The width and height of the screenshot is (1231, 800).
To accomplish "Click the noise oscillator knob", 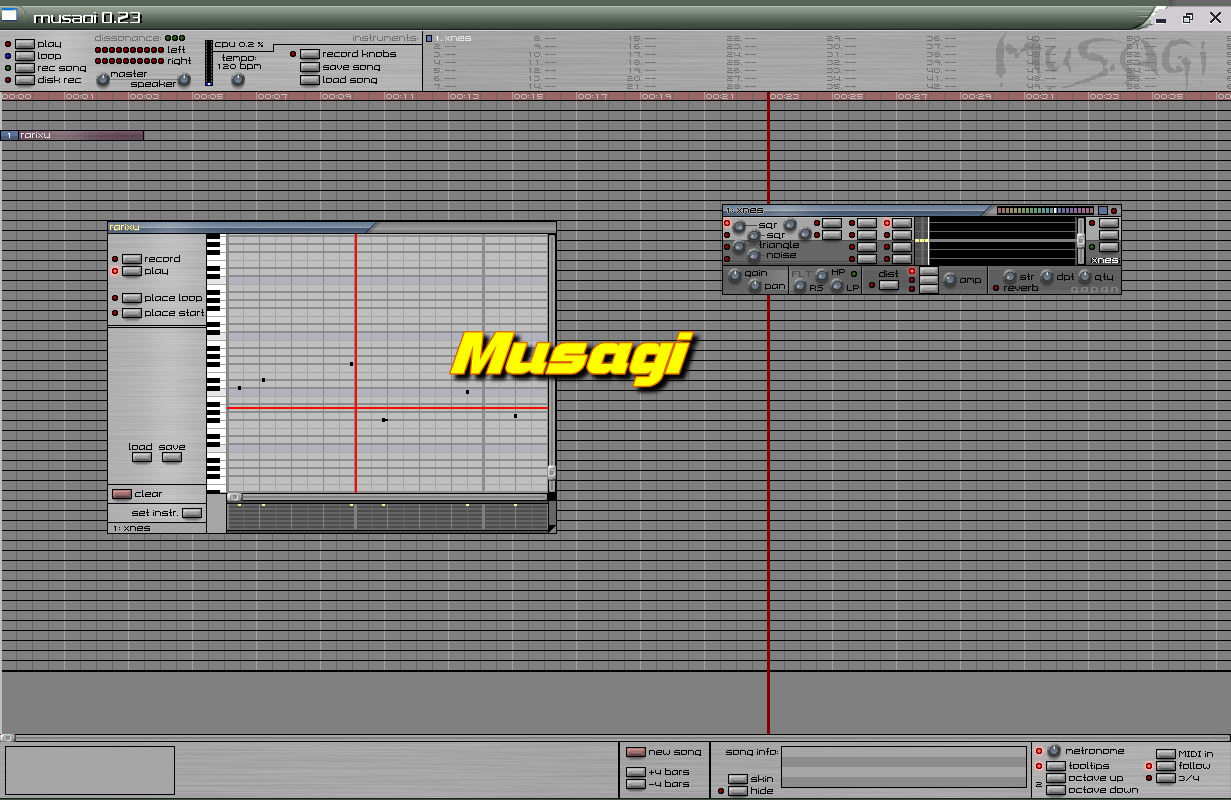I will click(x=754, y=256).
